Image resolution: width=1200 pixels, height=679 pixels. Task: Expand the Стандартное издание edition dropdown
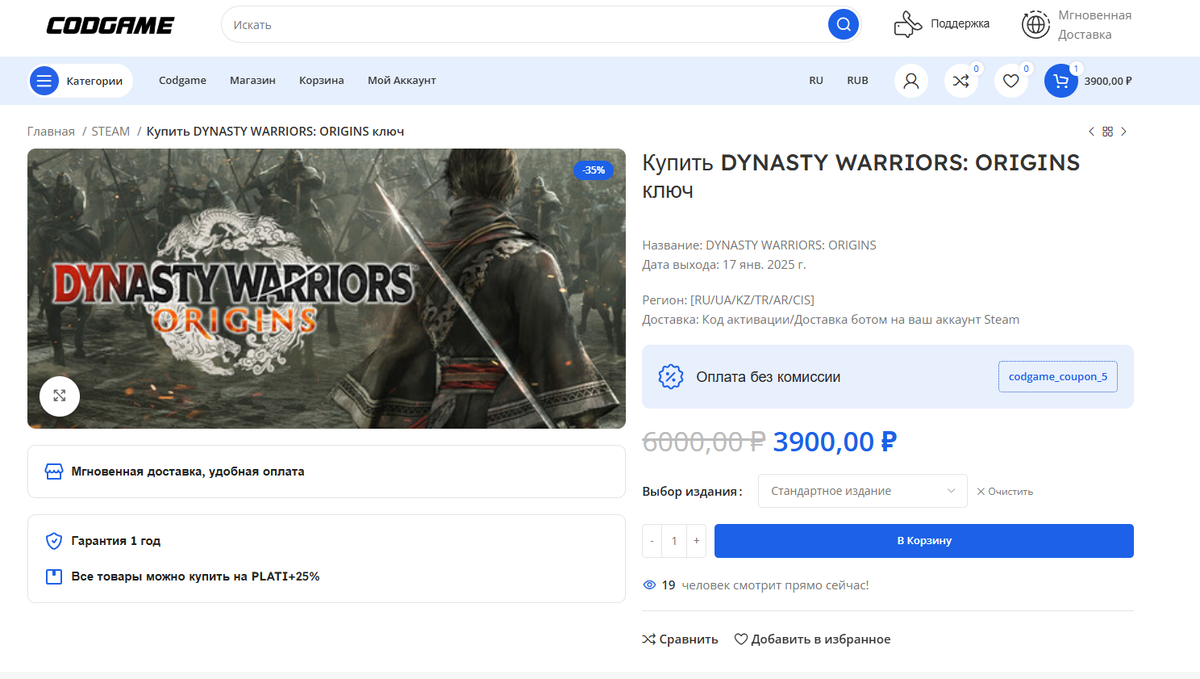[x=863, y=491]
